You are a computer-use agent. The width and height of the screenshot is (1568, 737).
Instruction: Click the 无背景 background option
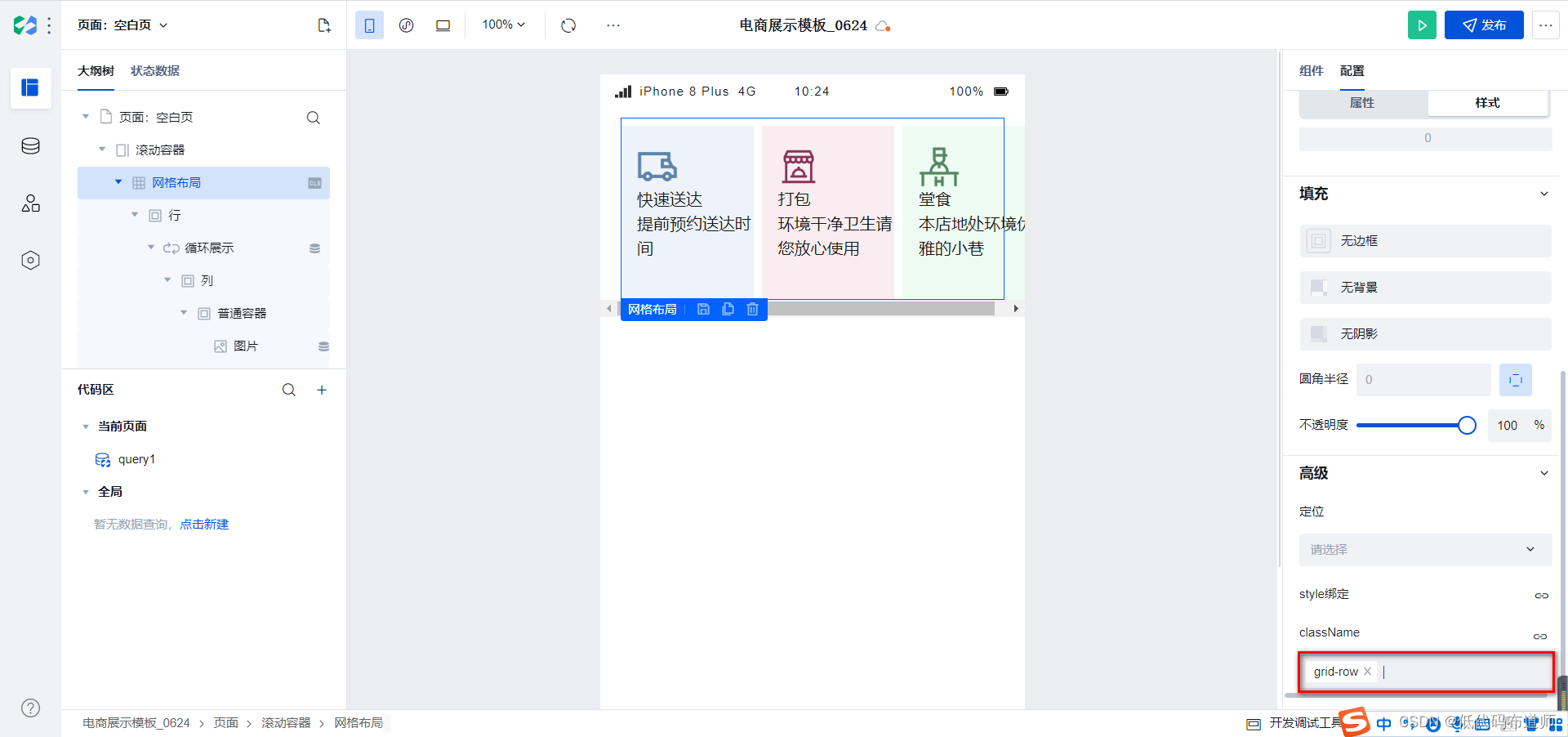tap(1425, 288)
